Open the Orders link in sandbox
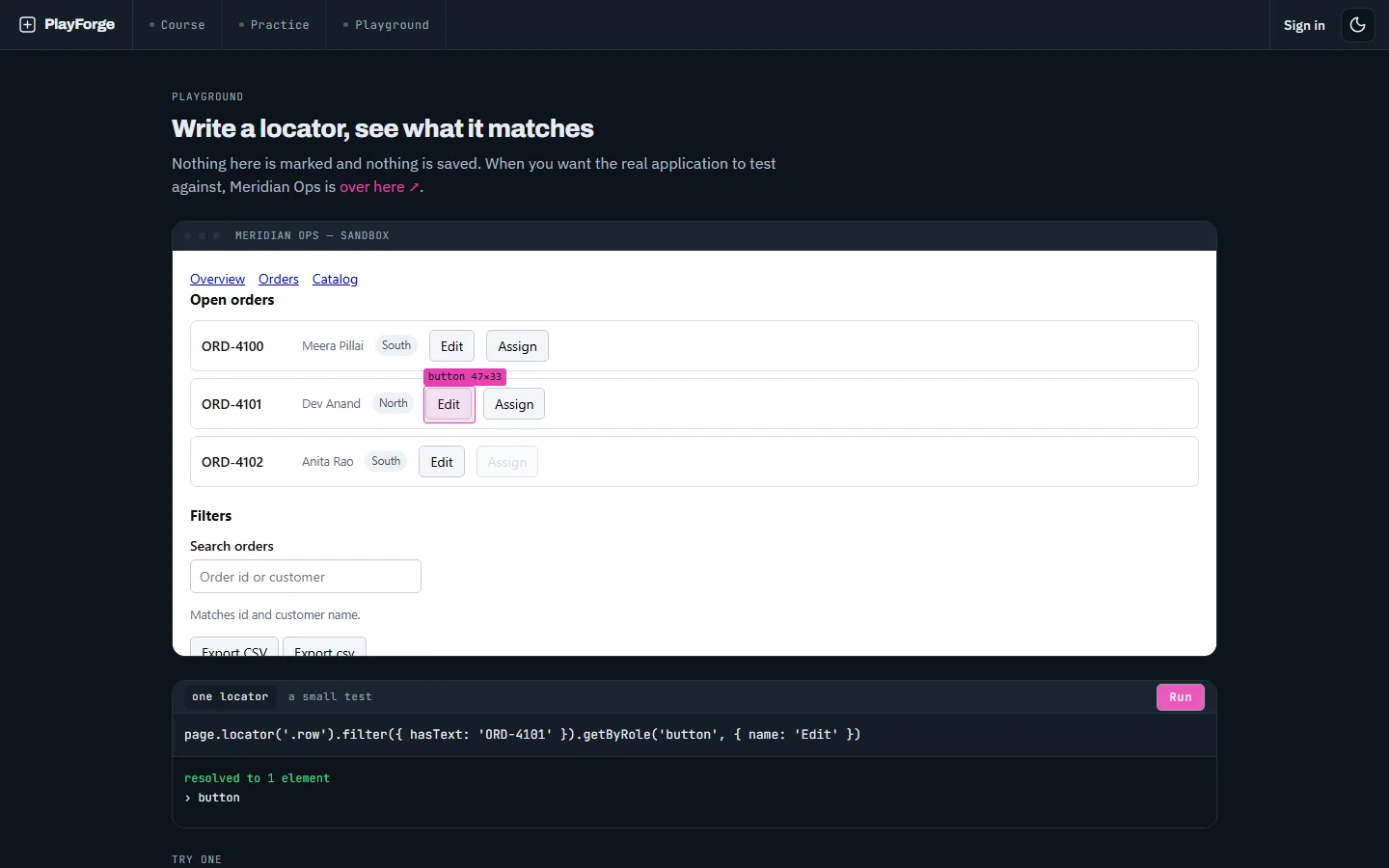Image resolution: width=1389 pixels, height=868 pixels. coord(279,279)
